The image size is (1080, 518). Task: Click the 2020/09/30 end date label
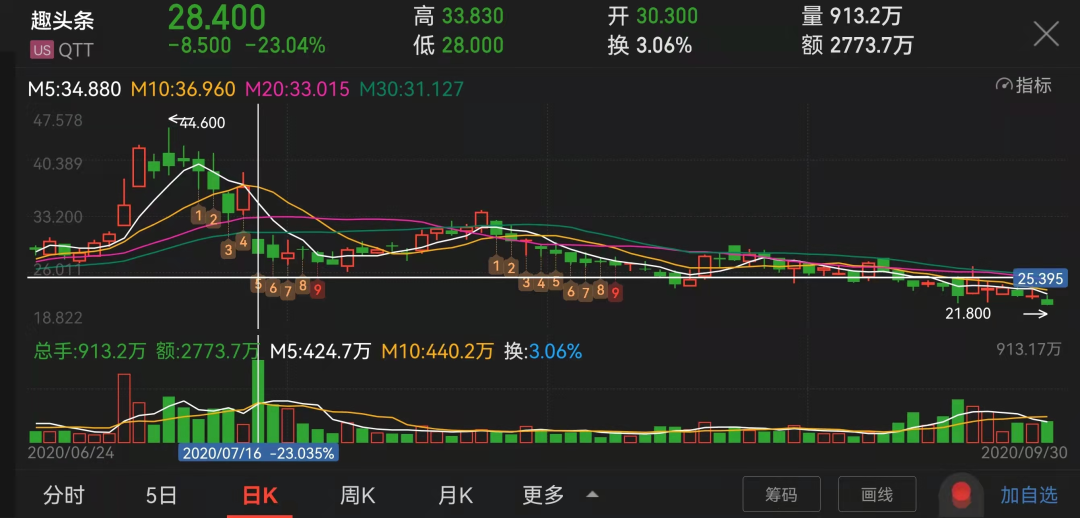click(x=1024, y=453)
